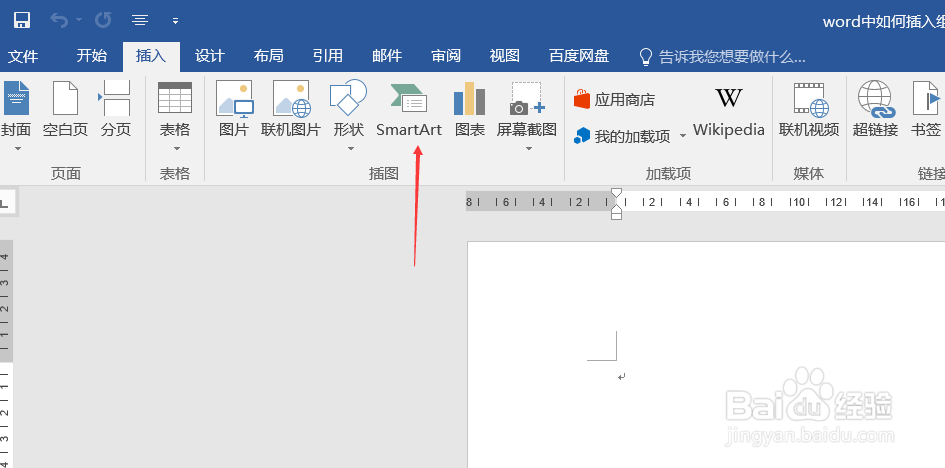
Task: Click the lightbulb Tell Me icon
Action: tap(645, 57)
